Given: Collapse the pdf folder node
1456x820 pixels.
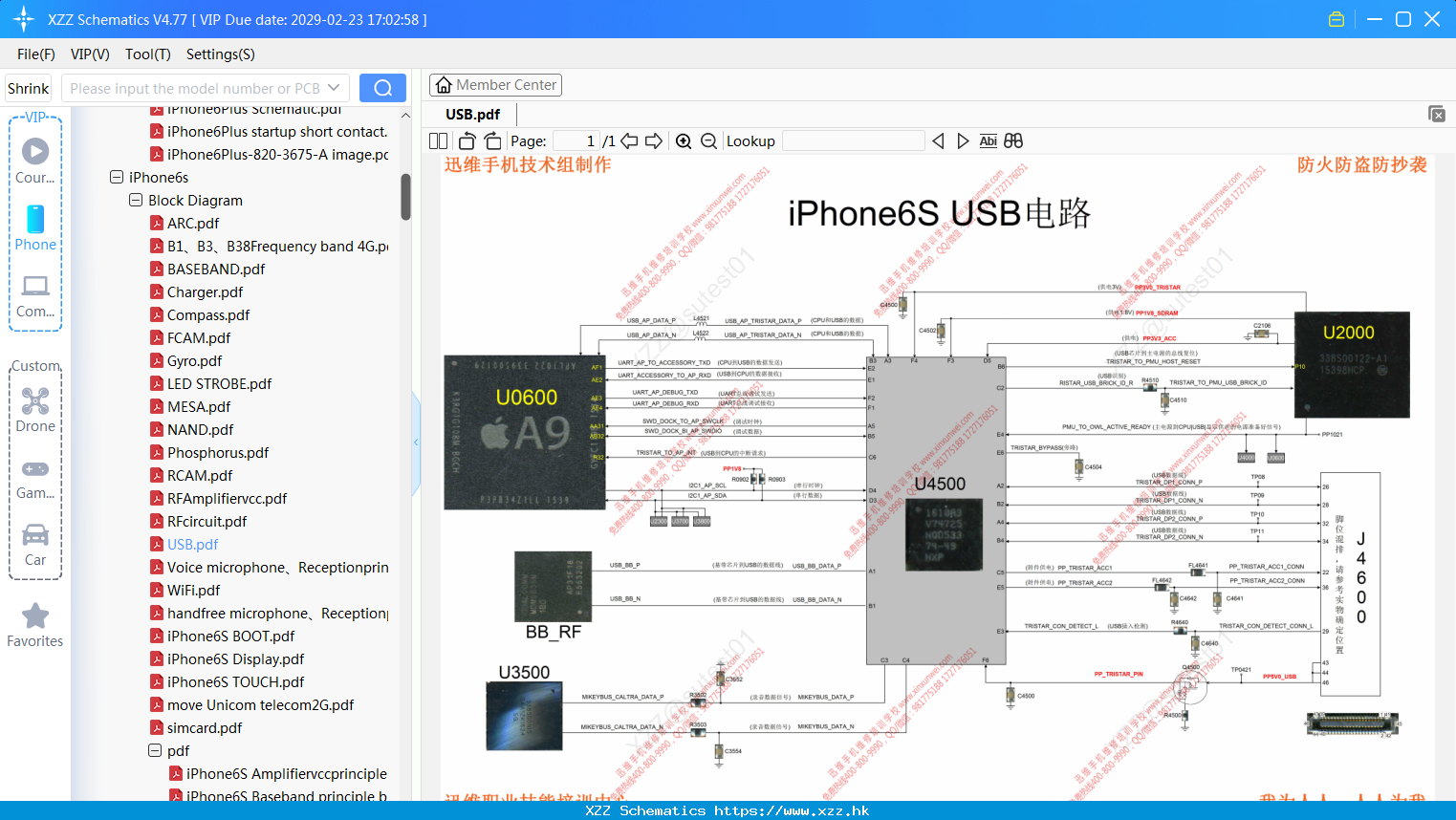Looking at the screenshot, I should [155, 750].
